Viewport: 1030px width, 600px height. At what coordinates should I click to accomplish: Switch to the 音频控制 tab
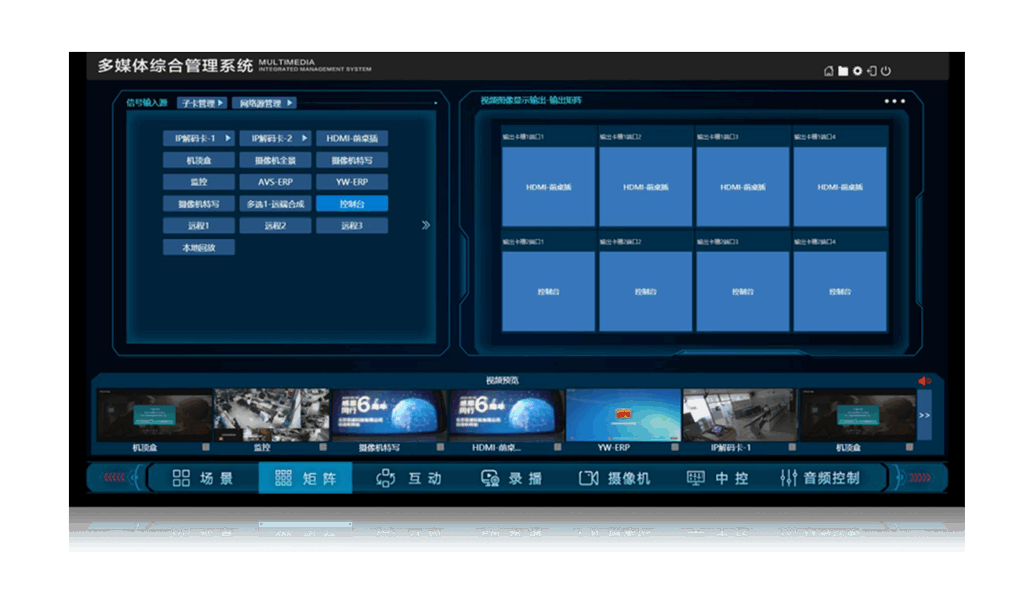click(x=820, y=478)
